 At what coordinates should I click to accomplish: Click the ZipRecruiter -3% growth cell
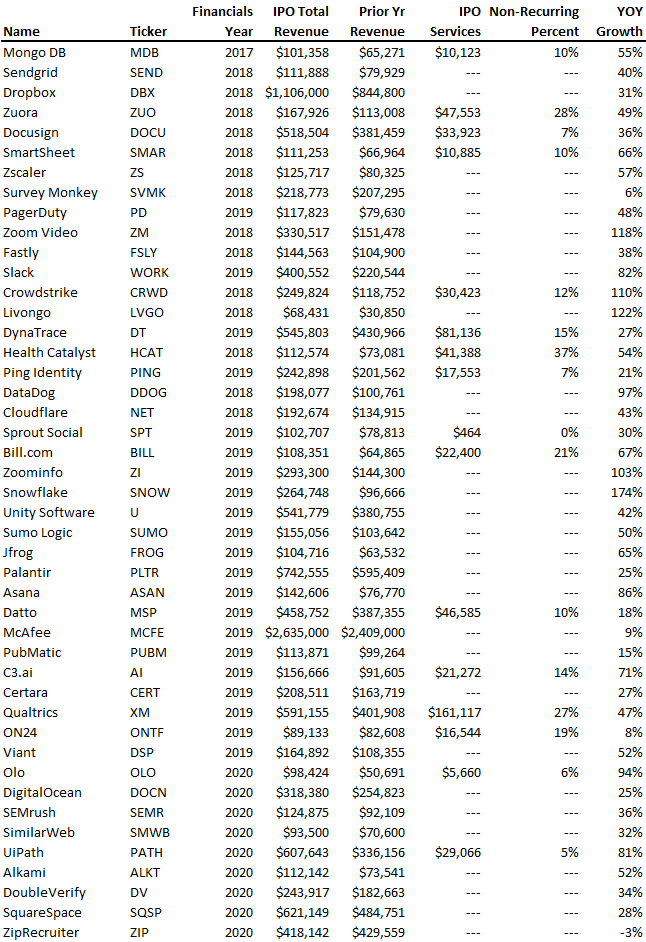tap(630, 932)
